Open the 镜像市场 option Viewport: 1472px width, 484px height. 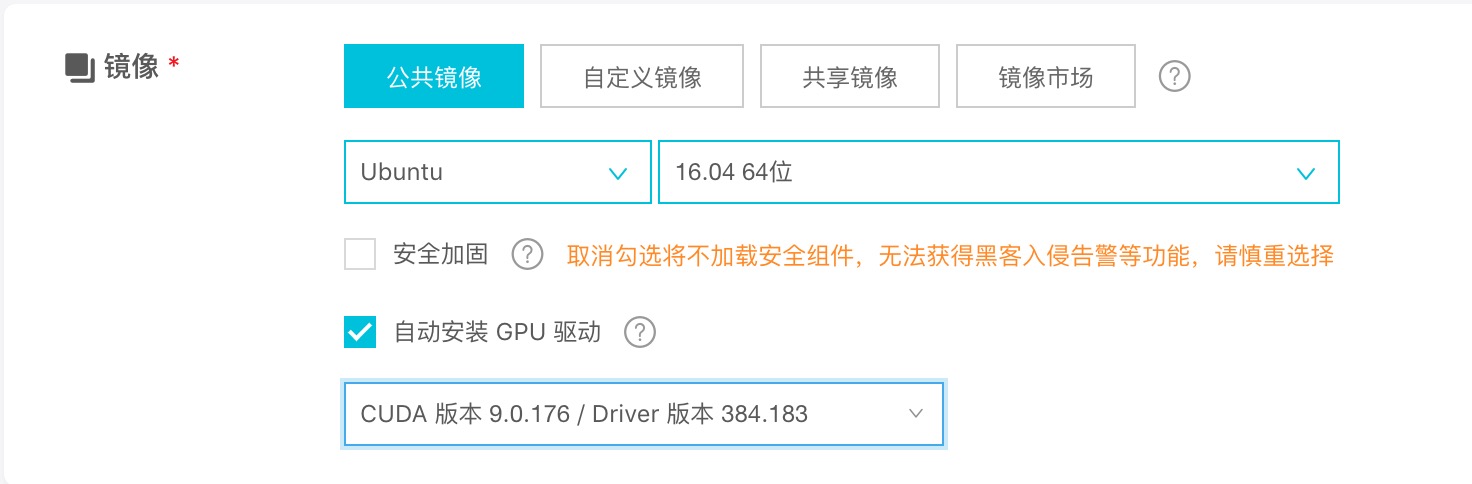coord(1046,76)
